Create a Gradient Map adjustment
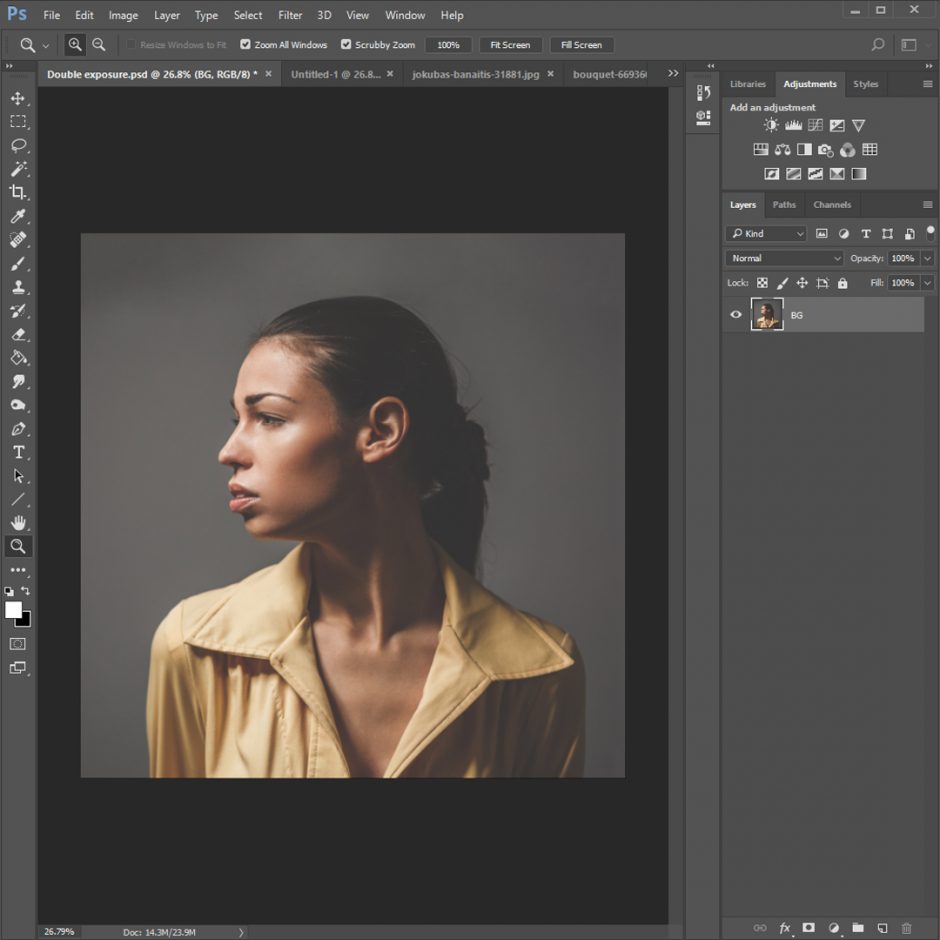The image size is (940, 940). coord(858,173)
